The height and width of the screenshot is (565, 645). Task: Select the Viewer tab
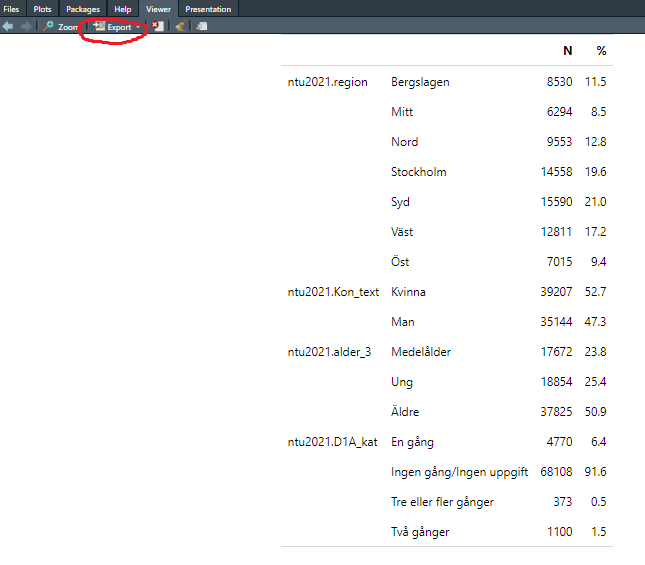coord(158,9)
